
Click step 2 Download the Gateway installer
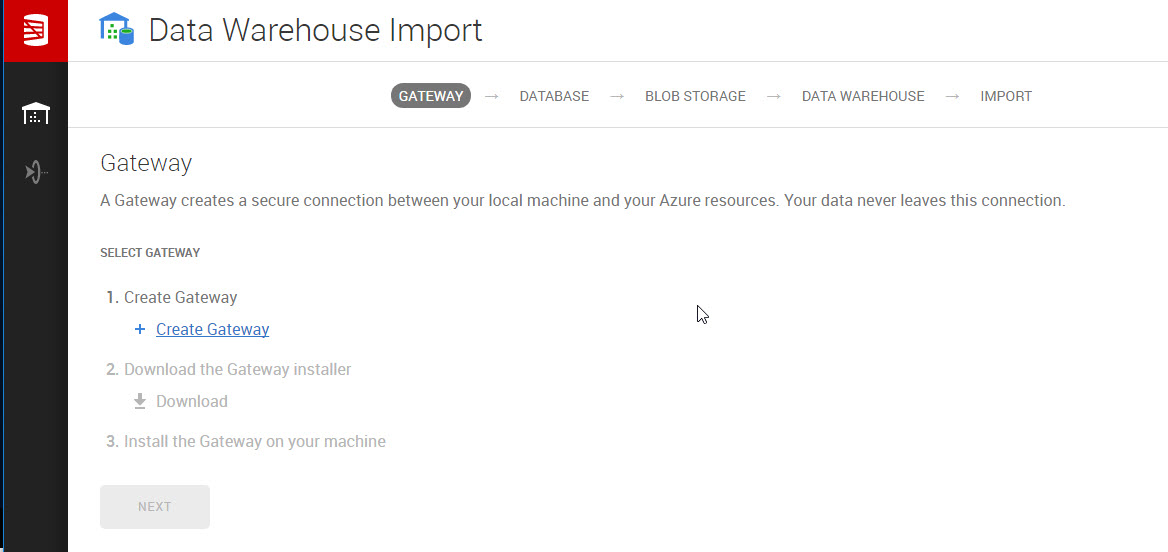tap(238, 369)
